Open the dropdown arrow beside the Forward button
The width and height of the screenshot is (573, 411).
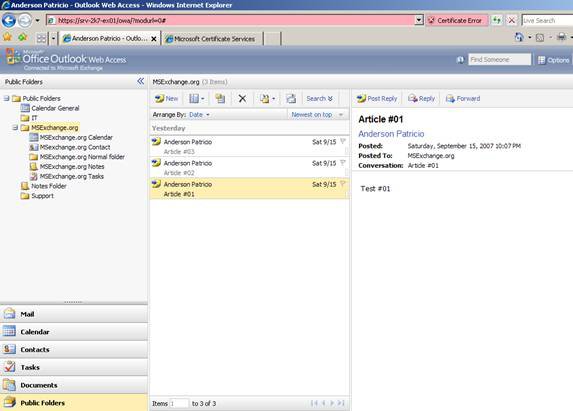click(37, 20)
